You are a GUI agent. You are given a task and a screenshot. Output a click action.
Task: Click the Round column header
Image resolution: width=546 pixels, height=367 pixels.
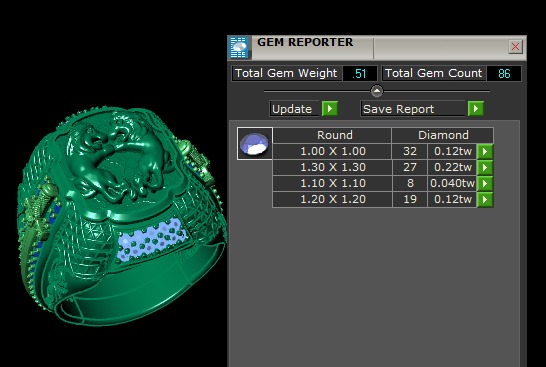pos(332,135)
